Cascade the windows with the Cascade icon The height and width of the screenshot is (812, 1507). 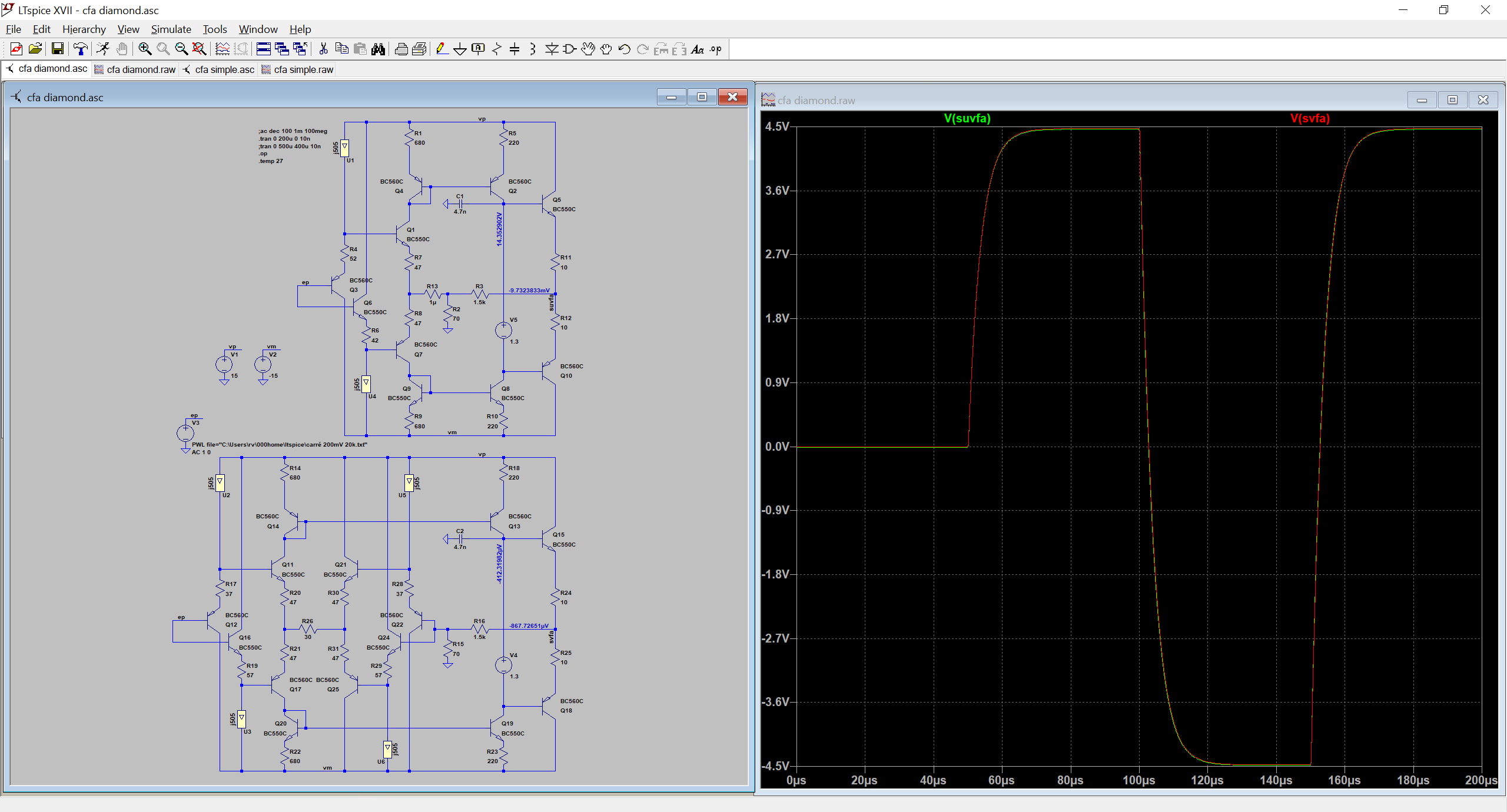coord(282,49)
